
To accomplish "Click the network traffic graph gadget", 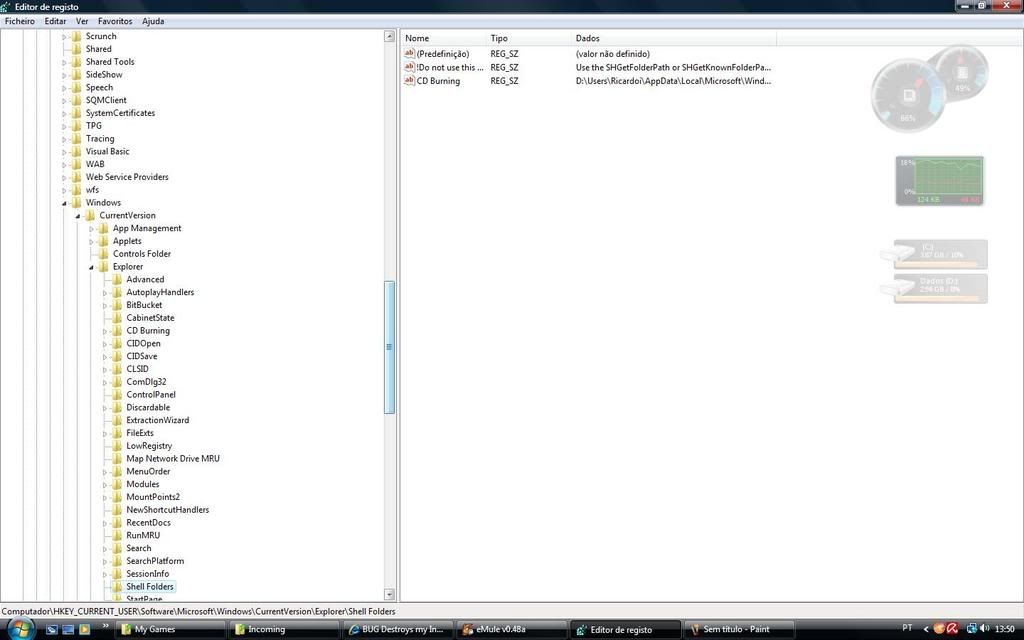I will point(940,181).
